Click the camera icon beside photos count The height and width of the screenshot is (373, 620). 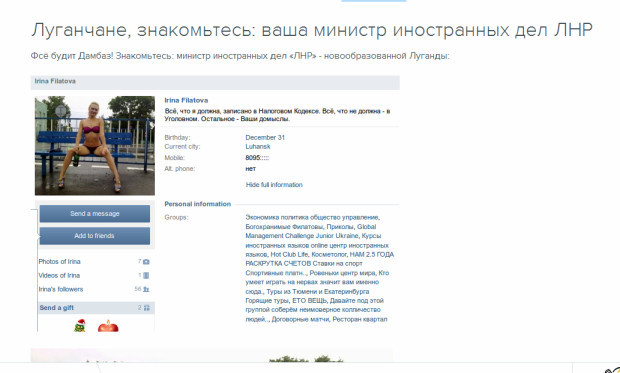pyautogui.click(x=146, y=262)
